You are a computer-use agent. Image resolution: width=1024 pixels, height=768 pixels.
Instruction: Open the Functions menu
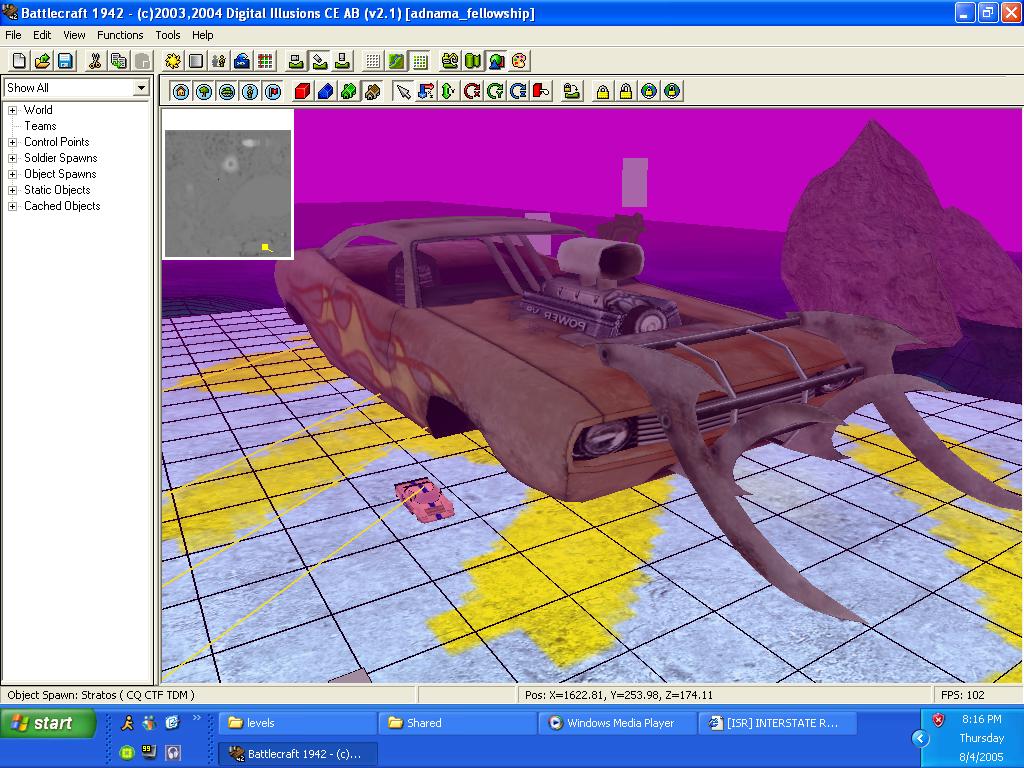(x=120, y=35)
